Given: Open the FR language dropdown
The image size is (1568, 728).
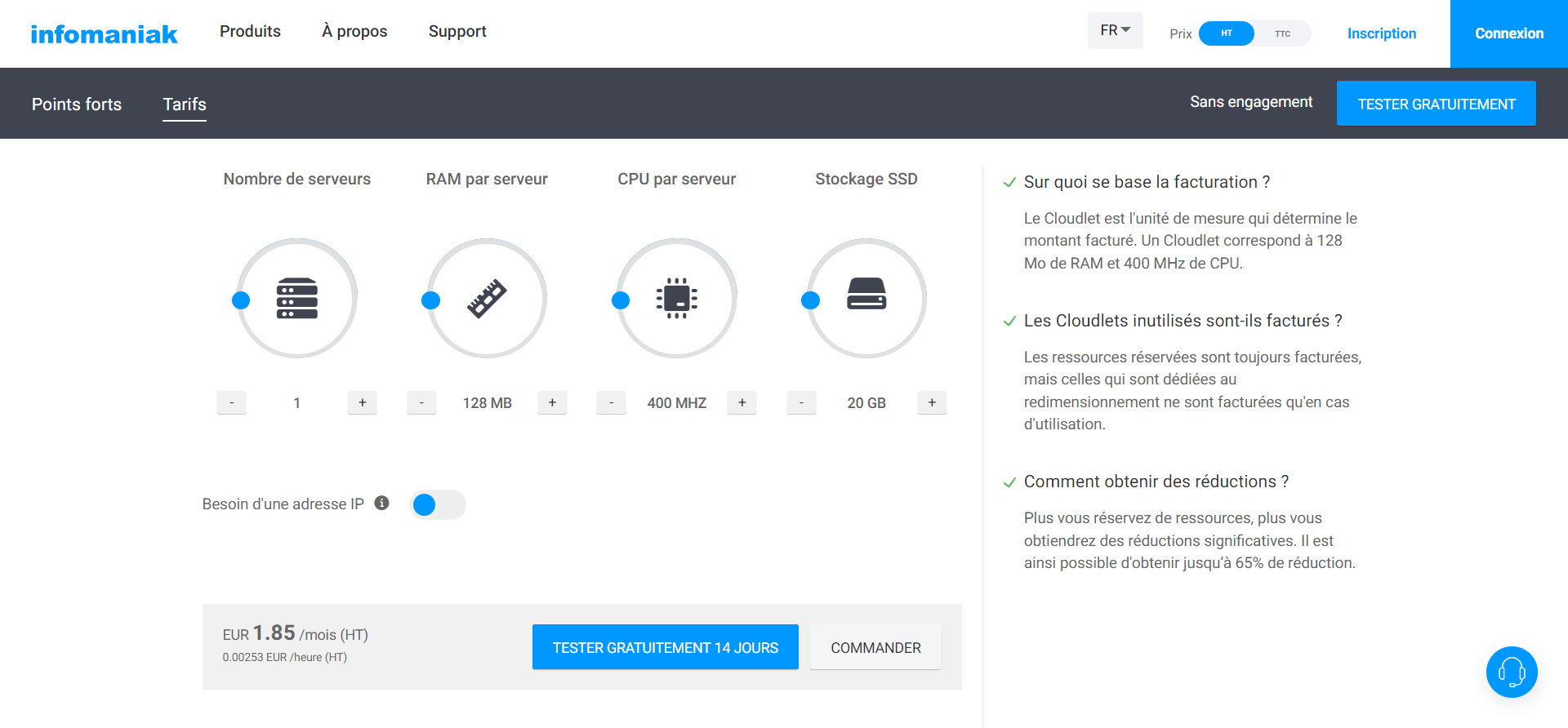Looking at the screenshot, I should pos(1115,30).
